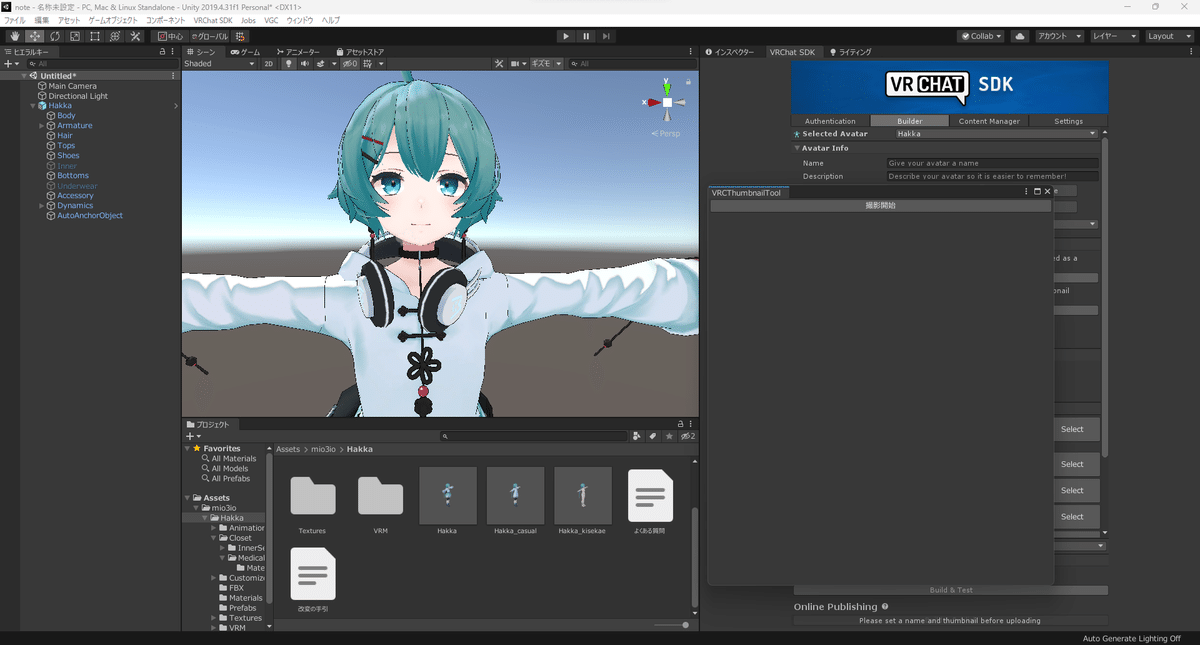Open the VGC menu
Image resolution: width=1200 pixels, height=645 pixels.
click(x=271, y=20)
